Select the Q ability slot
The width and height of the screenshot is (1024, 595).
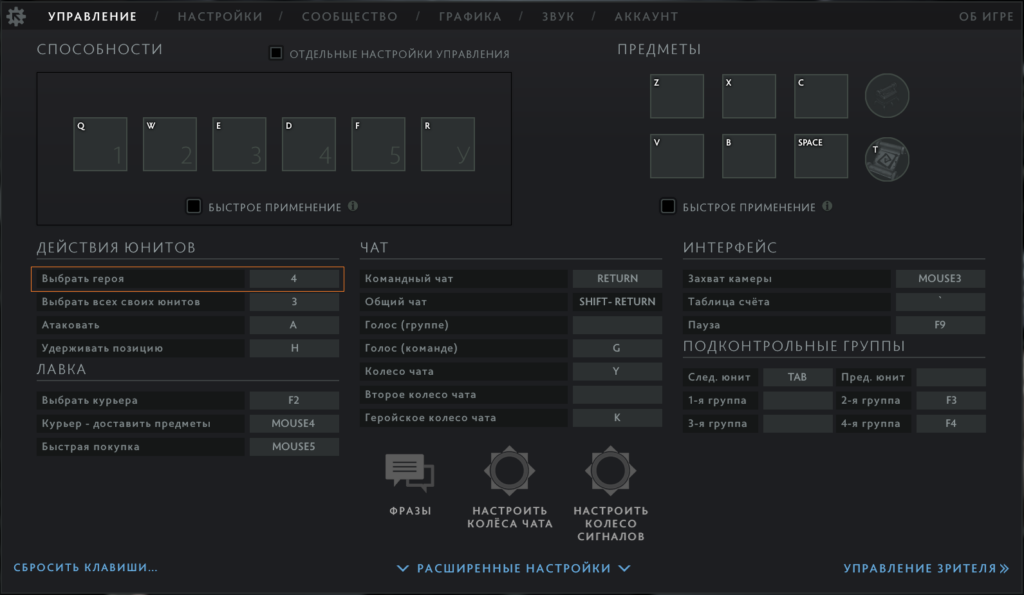(101, 144)
